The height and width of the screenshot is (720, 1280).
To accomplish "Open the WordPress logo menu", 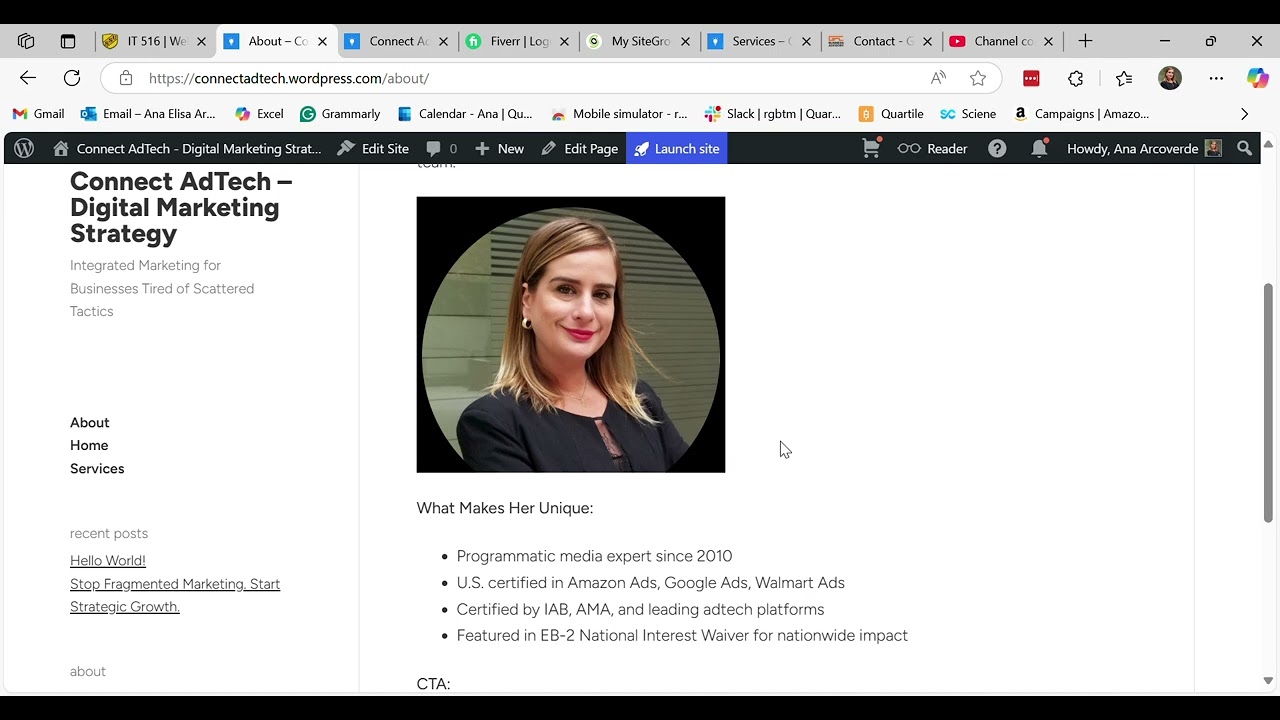I will click(24, 148).
